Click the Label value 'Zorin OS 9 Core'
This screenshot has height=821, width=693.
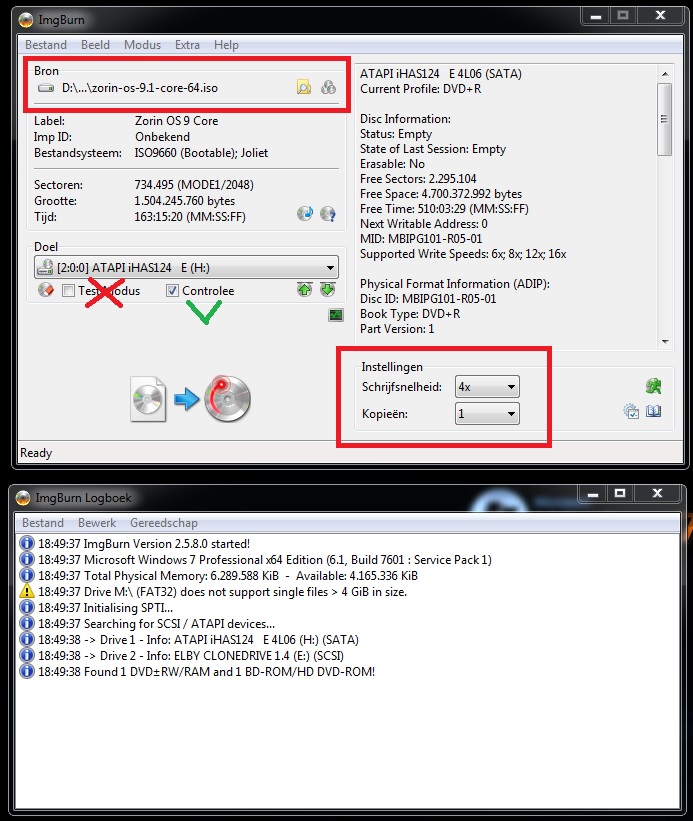point(176,120)
